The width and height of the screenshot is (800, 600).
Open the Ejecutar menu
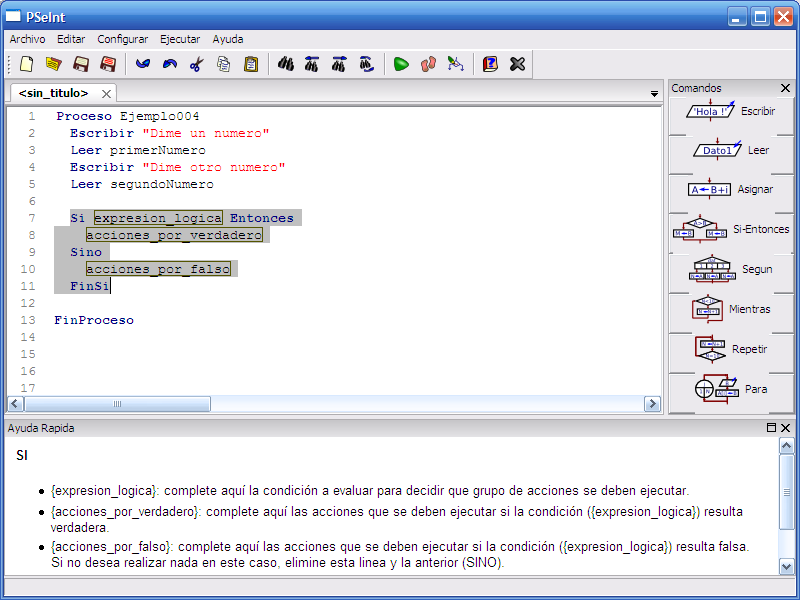click(180, 39)
